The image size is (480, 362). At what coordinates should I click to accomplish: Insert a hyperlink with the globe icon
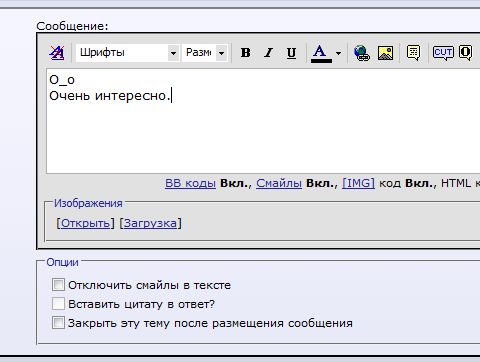(362, 53)
